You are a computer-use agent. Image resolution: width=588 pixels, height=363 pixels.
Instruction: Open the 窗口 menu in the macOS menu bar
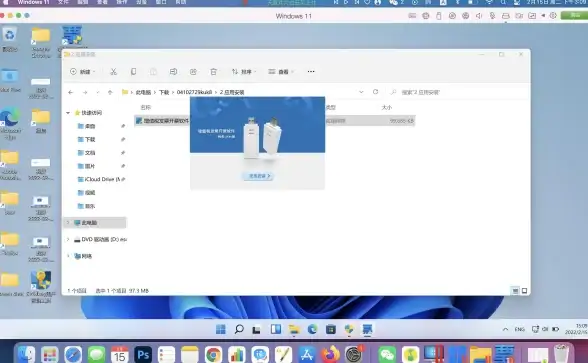pyautogui.click(x=161, y=2)
